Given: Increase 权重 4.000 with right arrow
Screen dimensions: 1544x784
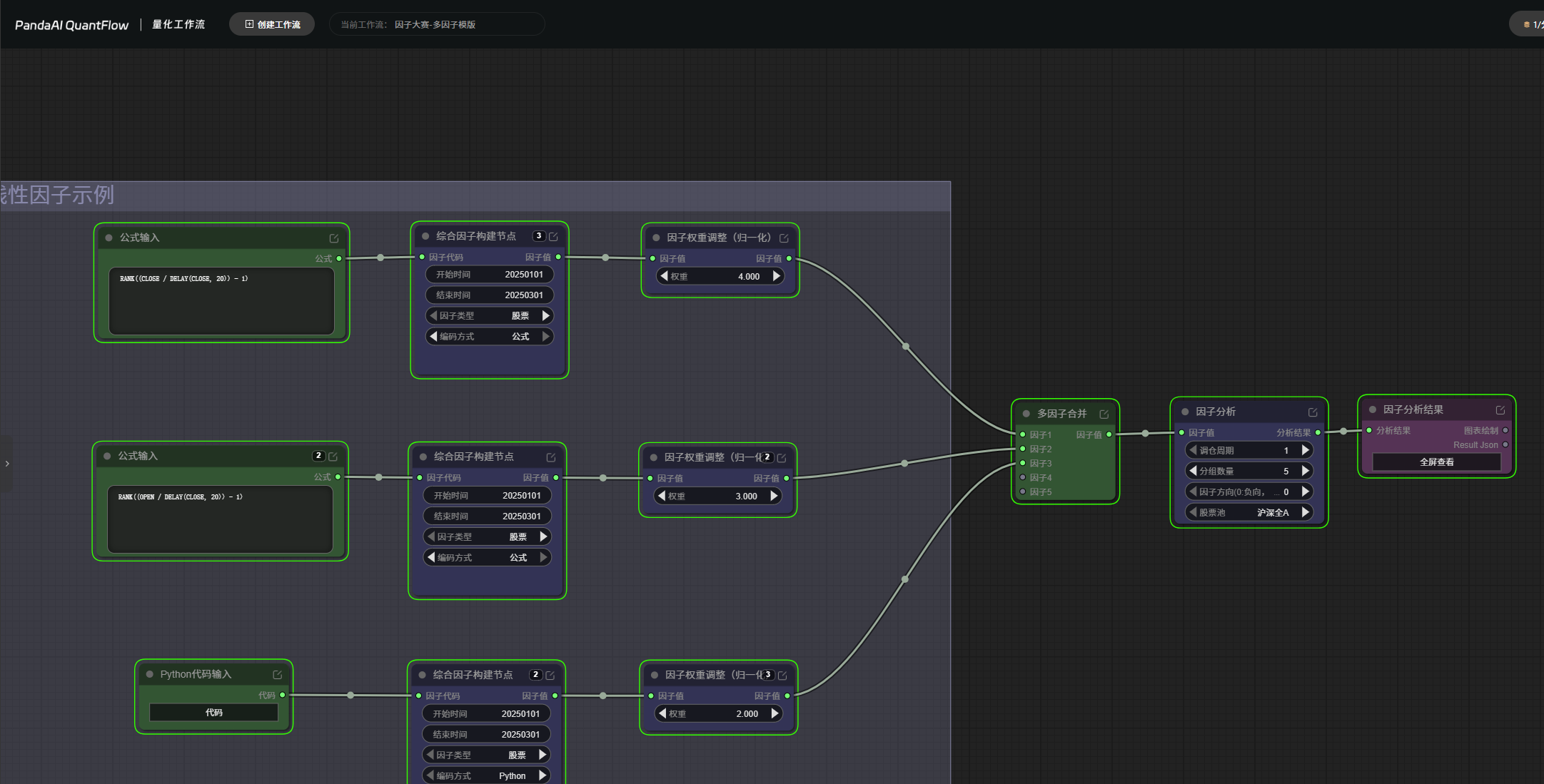Looking at the screenshot, I should click(x=777, y=276).
